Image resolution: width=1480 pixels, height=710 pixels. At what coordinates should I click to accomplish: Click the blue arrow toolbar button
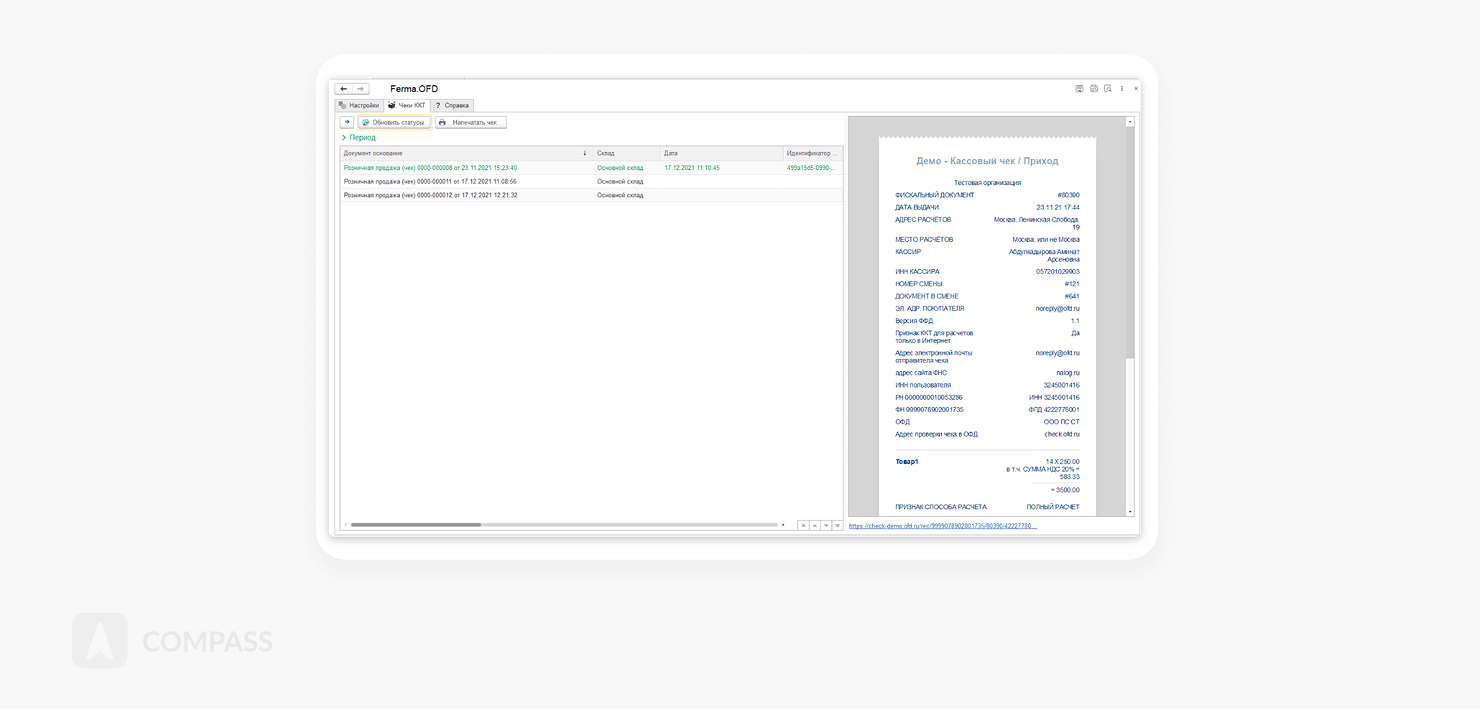(x=346, y=122)
